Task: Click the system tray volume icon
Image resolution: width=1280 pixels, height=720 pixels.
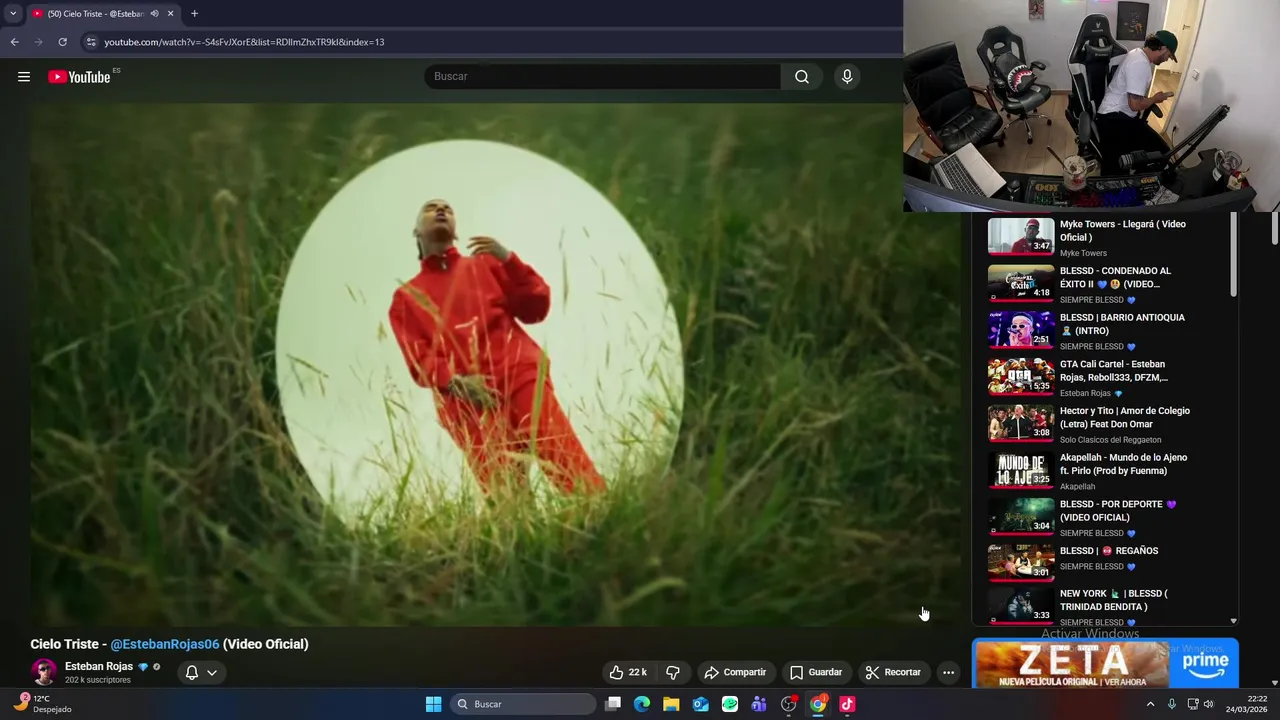Action: 1209,704
